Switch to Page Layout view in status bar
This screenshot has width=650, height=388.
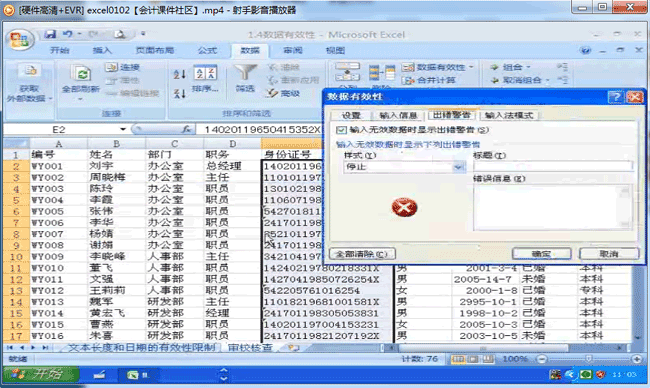(x=473, y=359)
